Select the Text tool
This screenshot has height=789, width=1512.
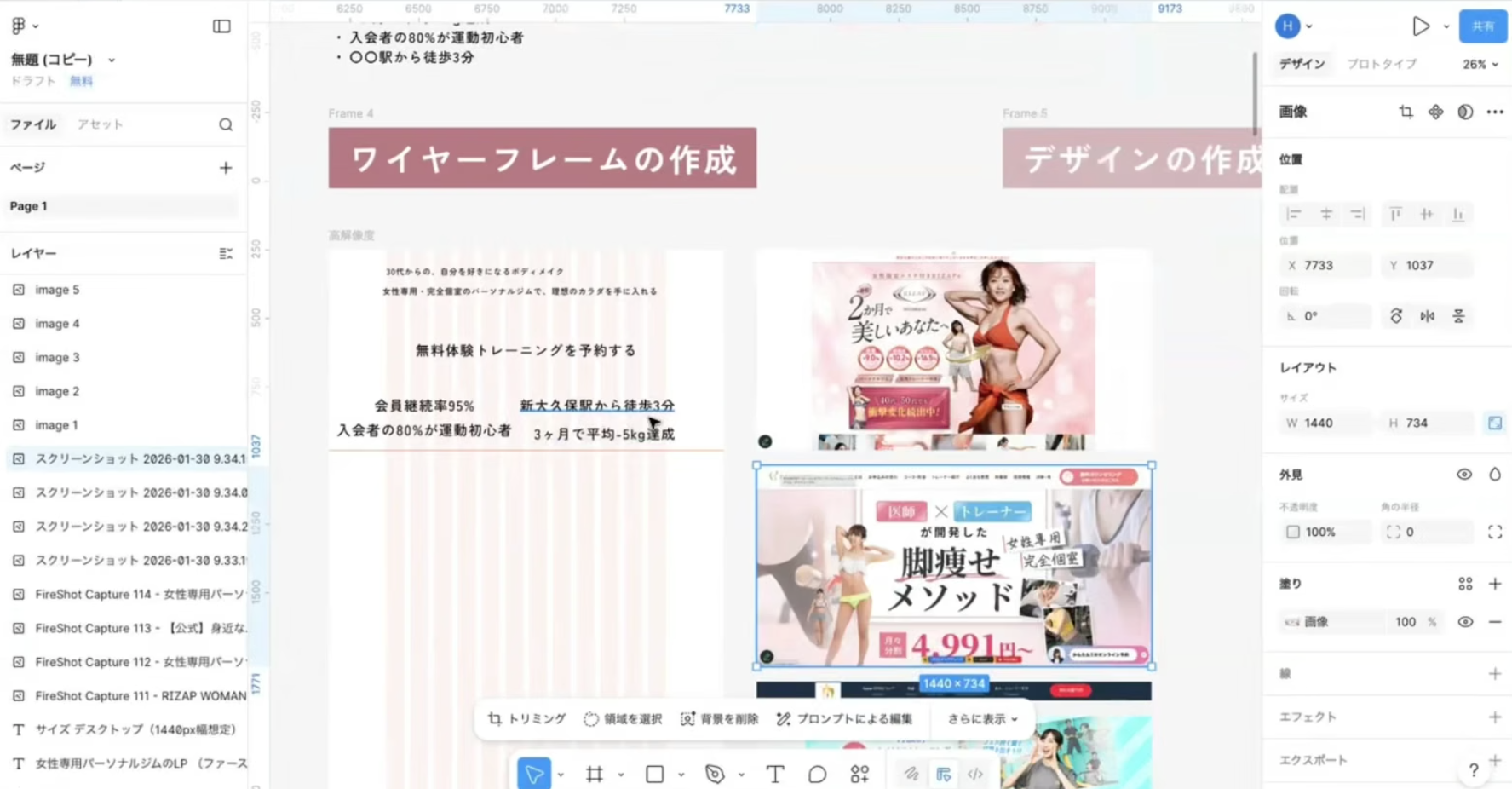pyautogui.click(x=774, y=774)
